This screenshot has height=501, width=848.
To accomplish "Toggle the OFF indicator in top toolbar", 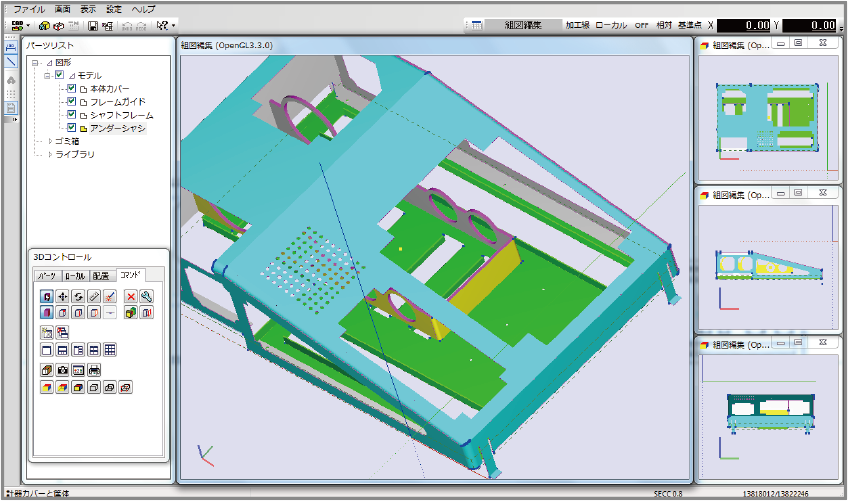I will [x=641, y=25].
